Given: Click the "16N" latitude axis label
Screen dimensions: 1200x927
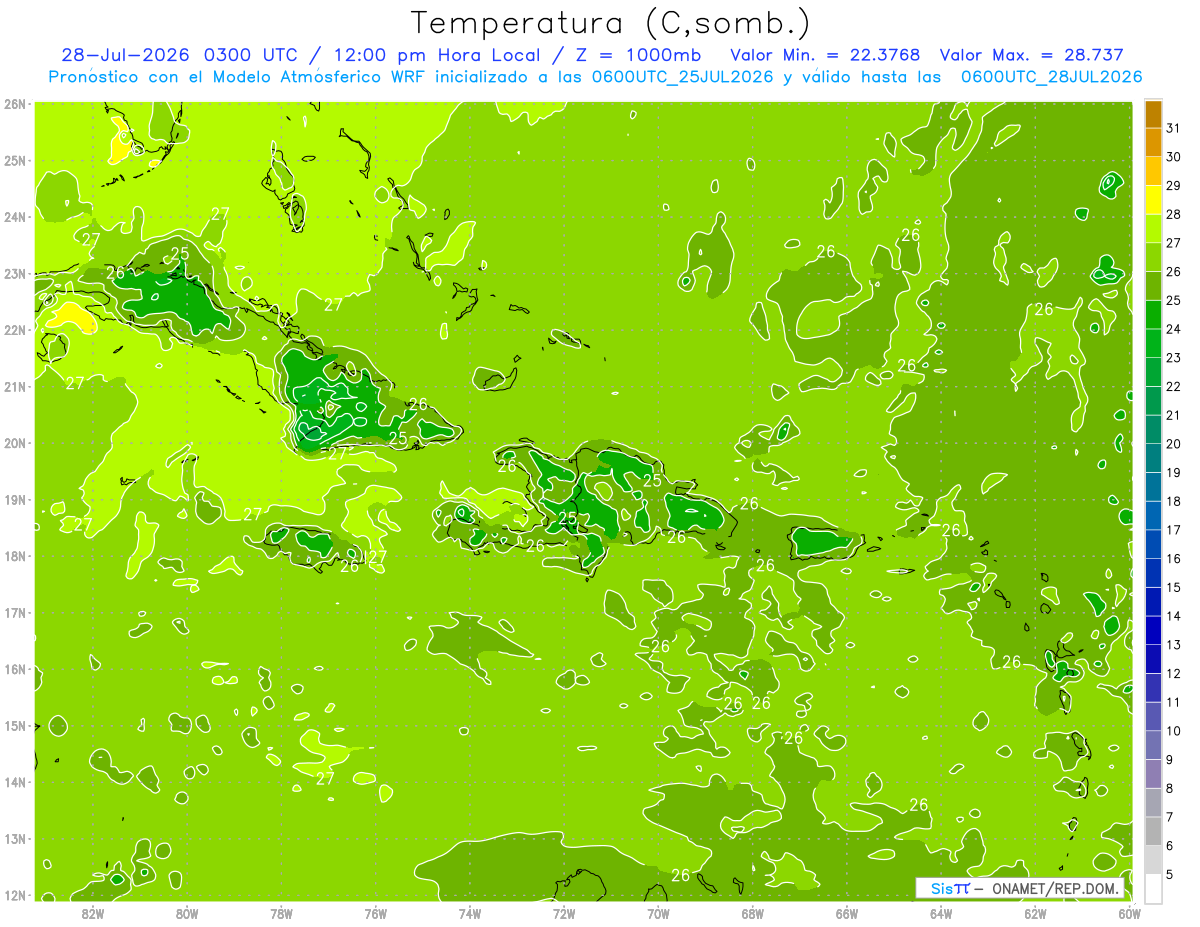Looking at the screenshot, I should (14, 669).
